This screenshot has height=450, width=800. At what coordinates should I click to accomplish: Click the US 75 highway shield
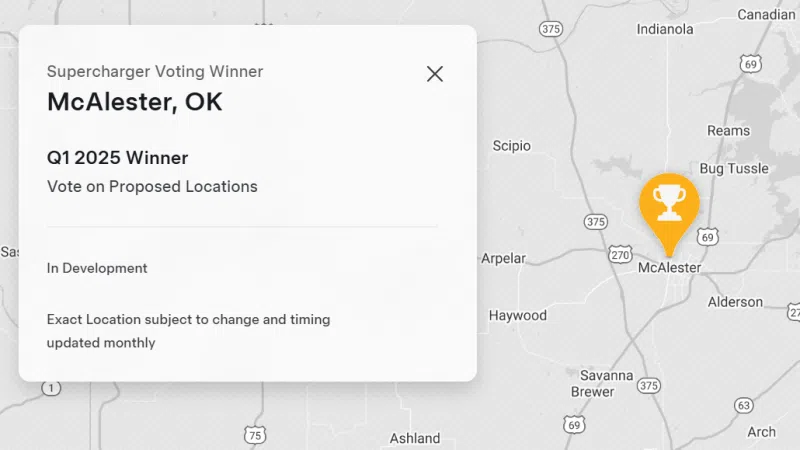point(255,435)
